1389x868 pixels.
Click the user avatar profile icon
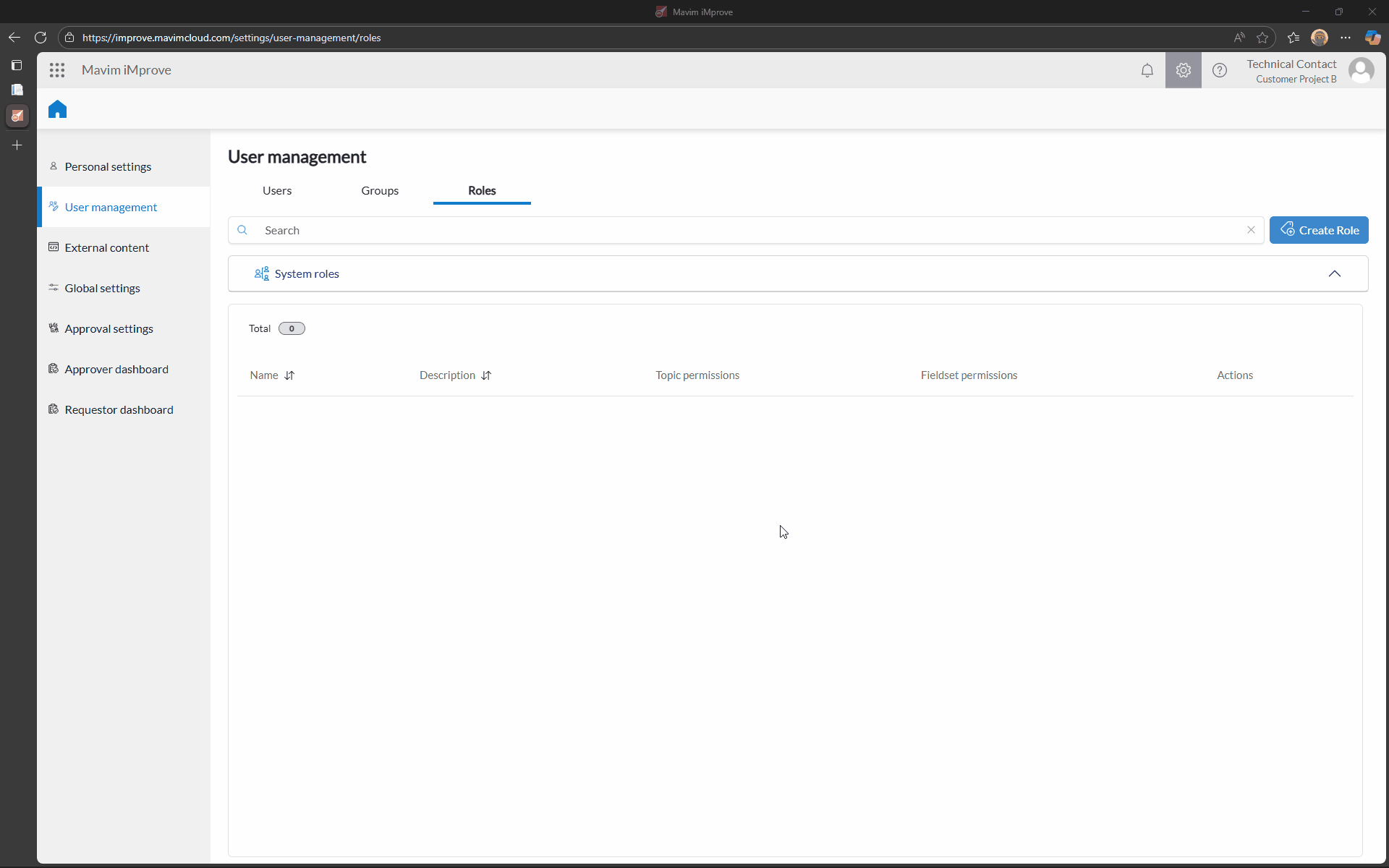point(1361,70)
